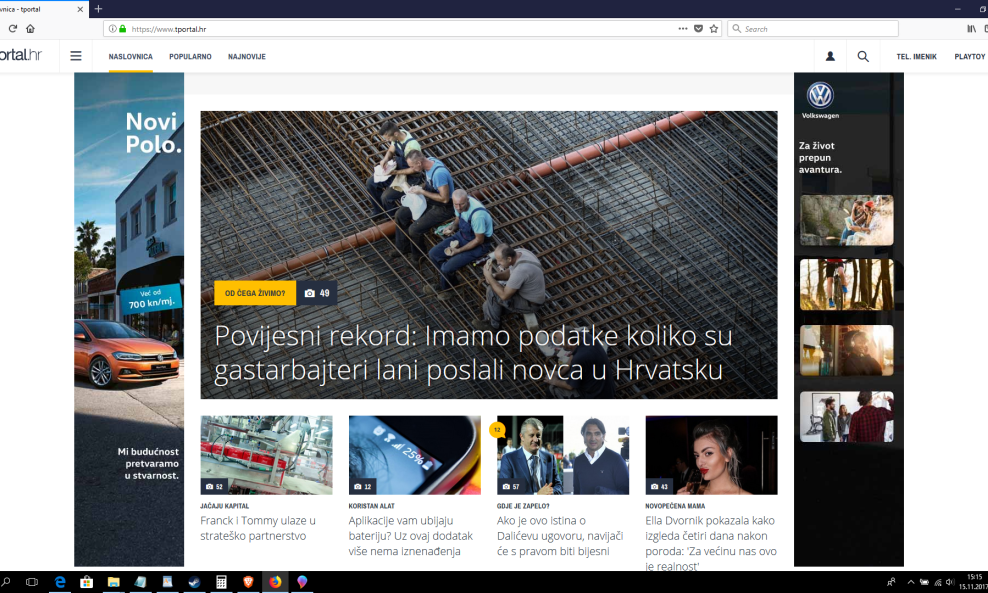Click the mountain biker ad thumbnail

(x=846, y=284)
